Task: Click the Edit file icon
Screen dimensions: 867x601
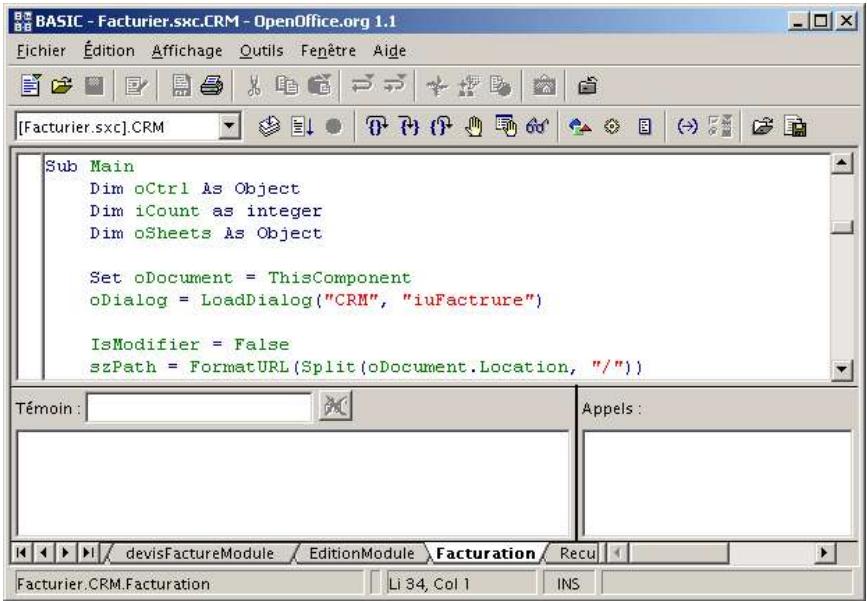Action: [136, 86]
